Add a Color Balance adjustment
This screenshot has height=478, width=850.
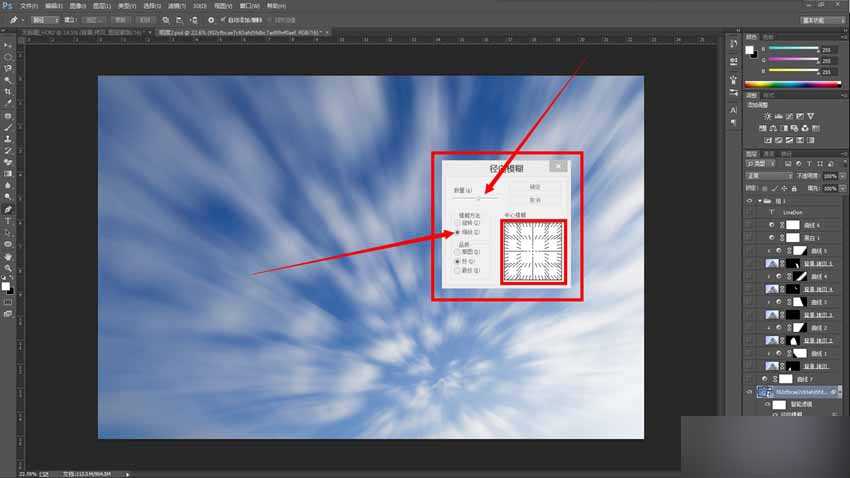point(774,128)
